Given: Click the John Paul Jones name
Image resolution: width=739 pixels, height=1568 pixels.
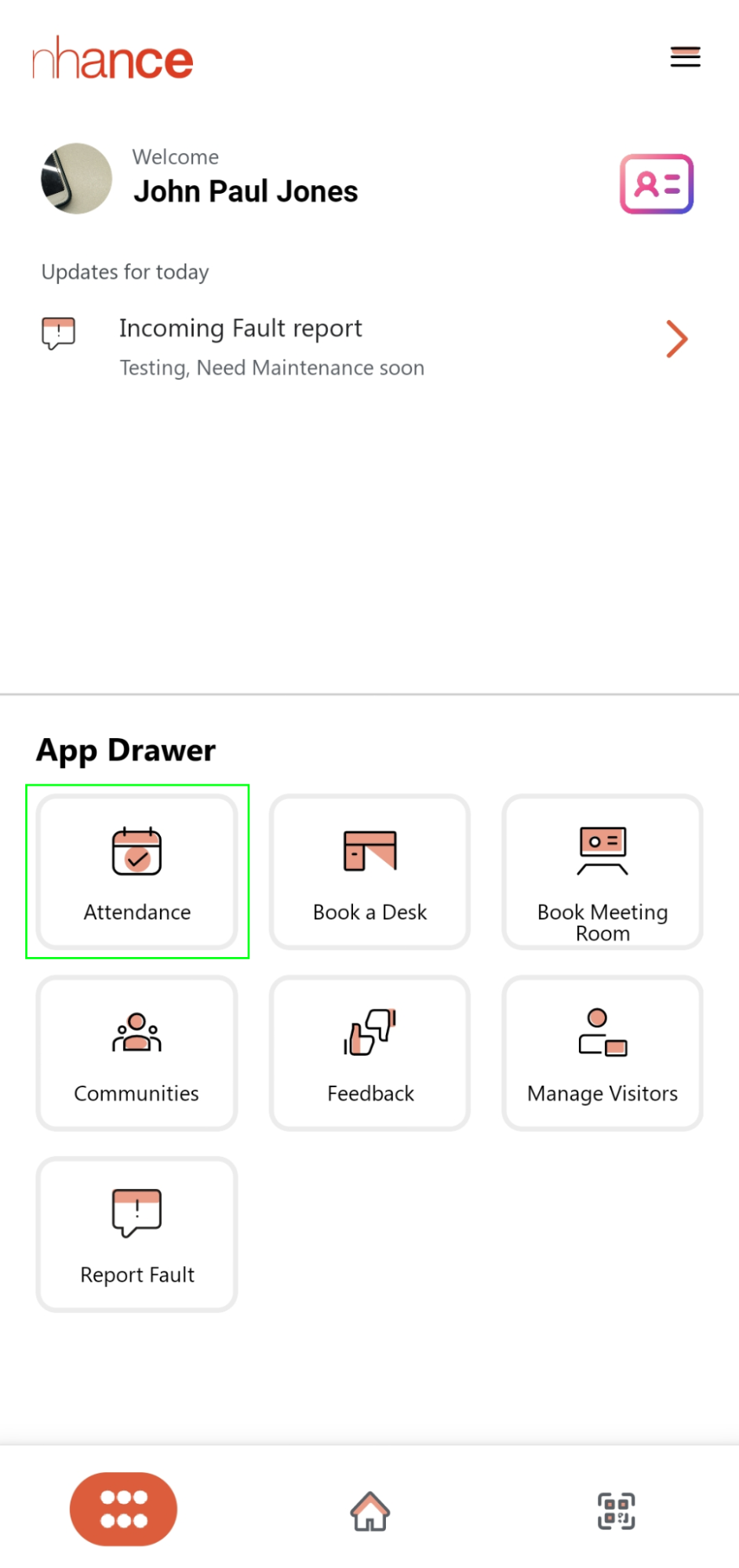Looking at the screenshot, I should click(246, 191).
